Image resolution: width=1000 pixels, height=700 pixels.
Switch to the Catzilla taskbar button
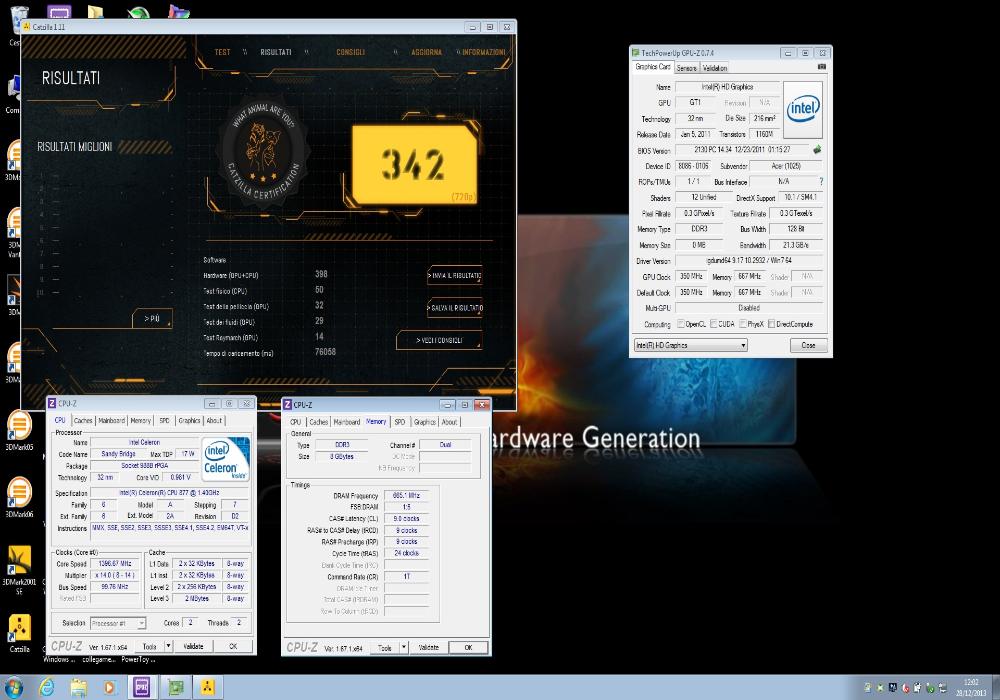207,687
